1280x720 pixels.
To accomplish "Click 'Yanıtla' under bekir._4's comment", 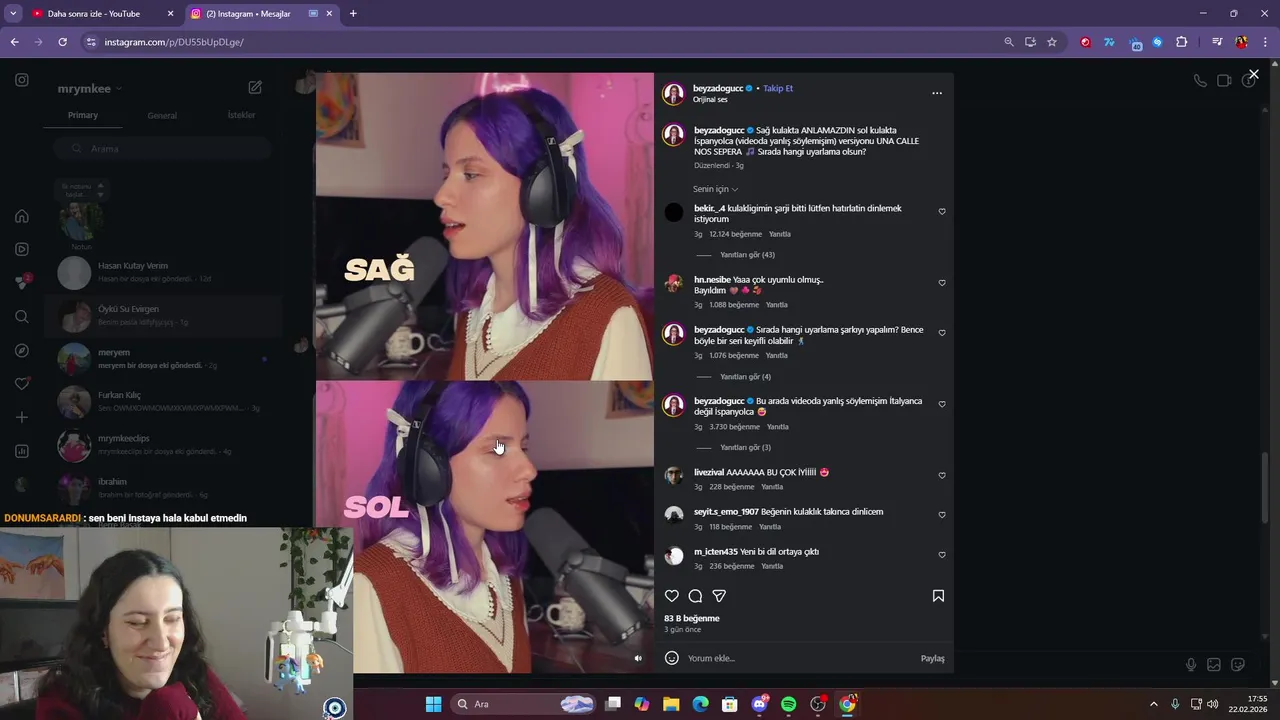I will (780, 234).
